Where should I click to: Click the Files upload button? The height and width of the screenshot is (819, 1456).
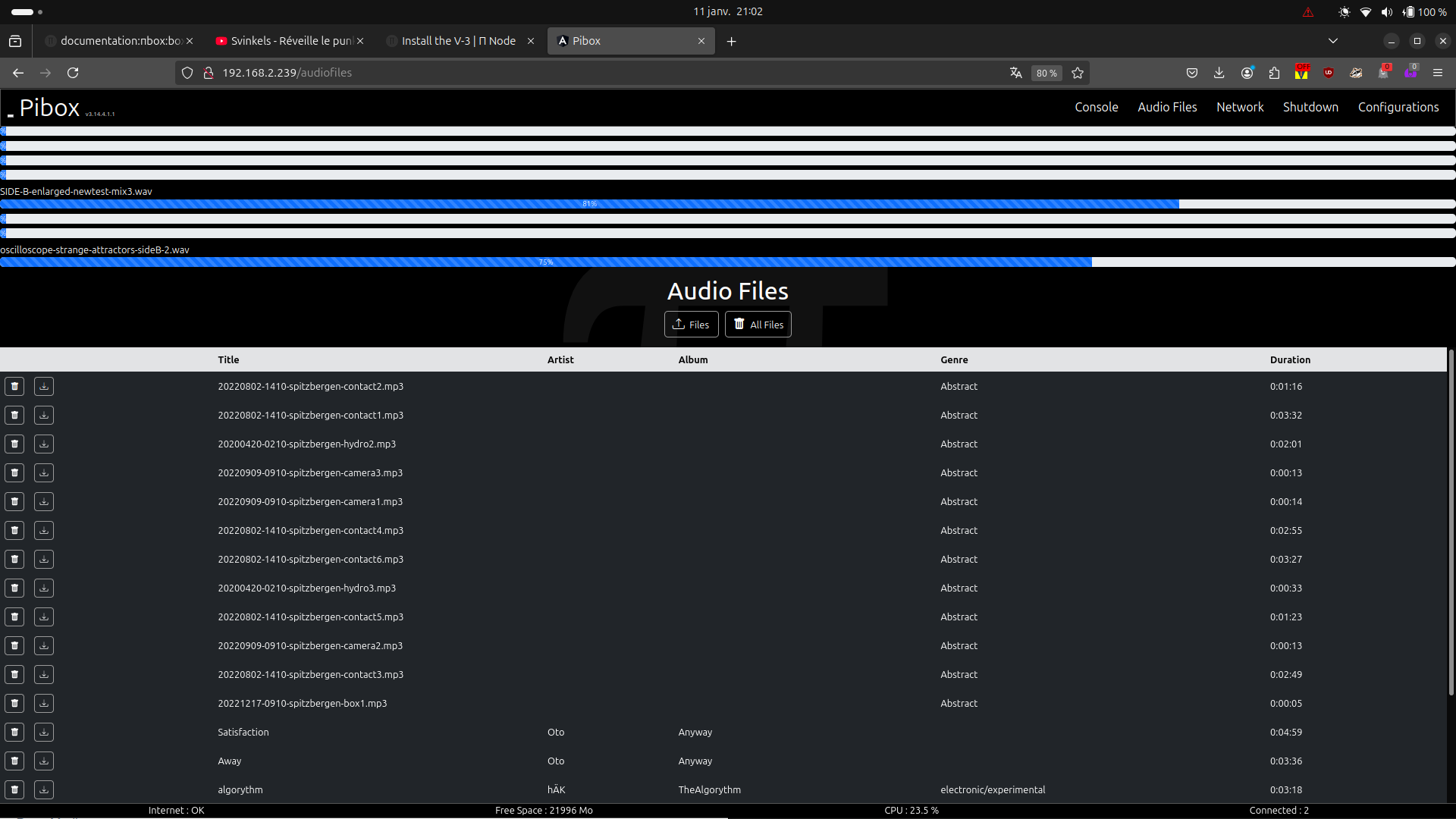tap(691, 325)
